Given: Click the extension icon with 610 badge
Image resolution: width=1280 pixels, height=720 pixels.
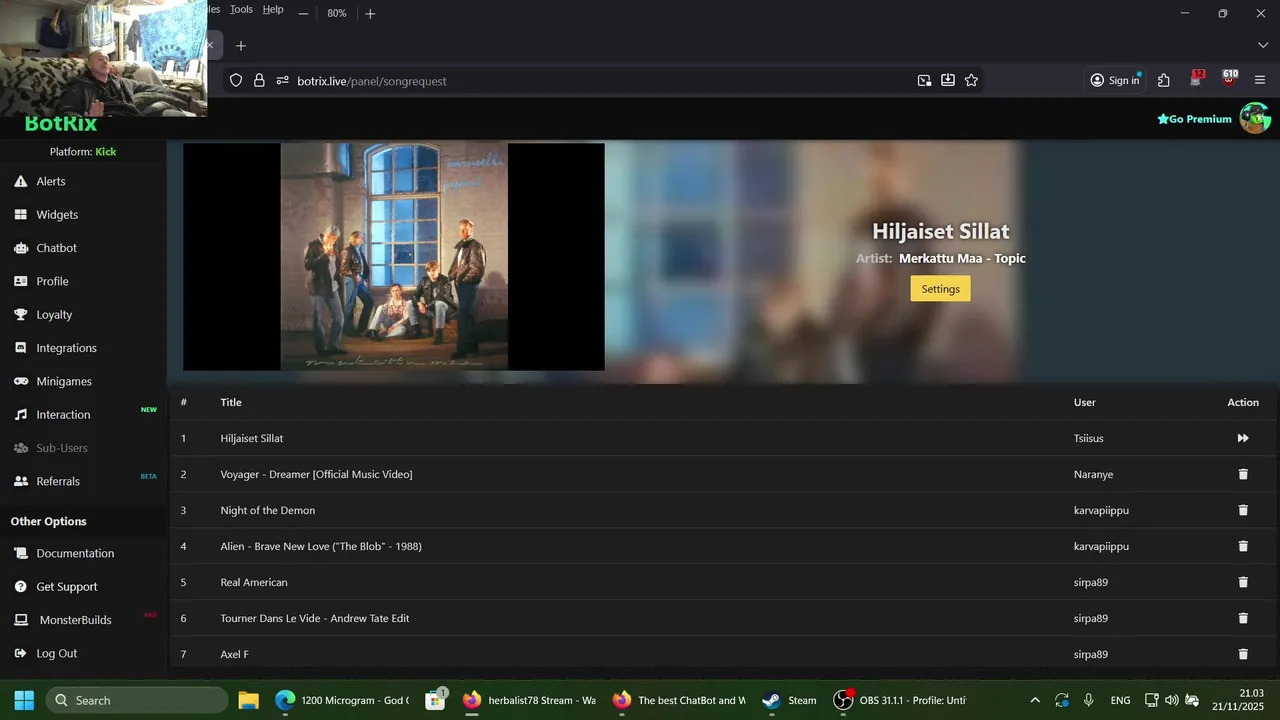Looking at the screenshot, I should [x=1230, y=79].
